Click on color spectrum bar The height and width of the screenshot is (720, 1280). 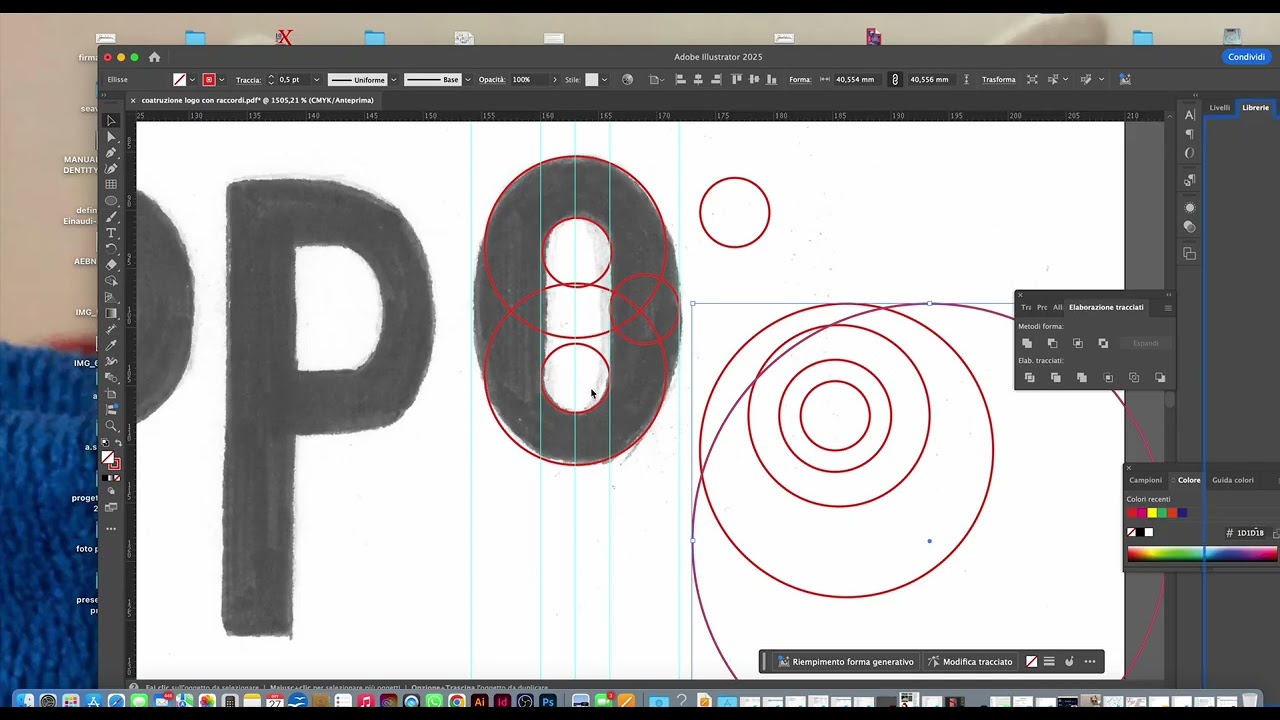pos(1201,554)
